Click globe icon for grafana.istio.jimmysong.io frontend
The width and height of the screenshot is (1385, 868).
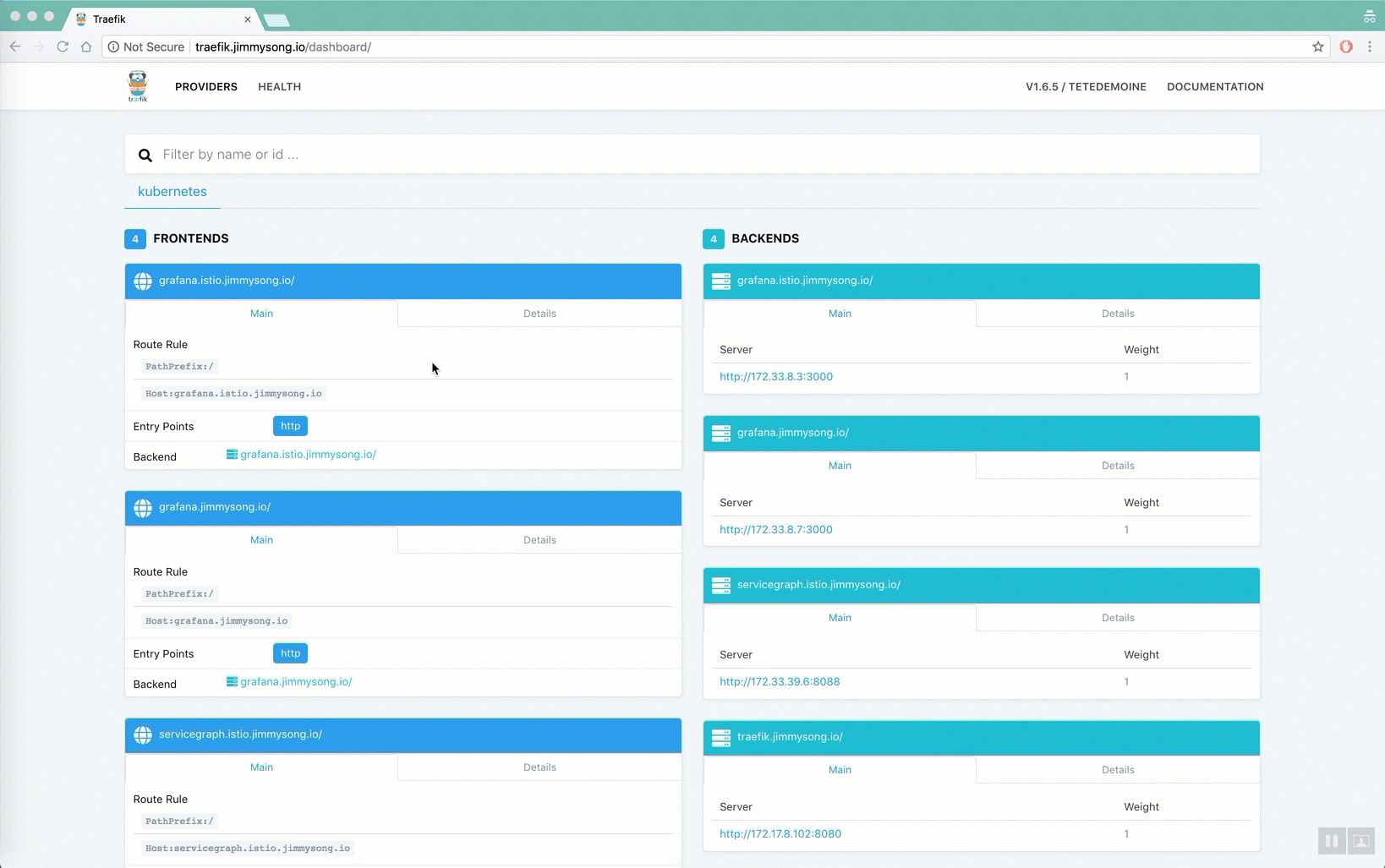click(143, 281)
